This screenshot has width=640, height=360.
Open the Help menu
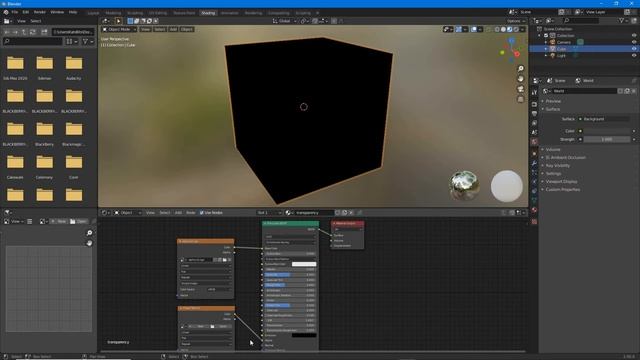pyautogui.click(x=73, y=12)
